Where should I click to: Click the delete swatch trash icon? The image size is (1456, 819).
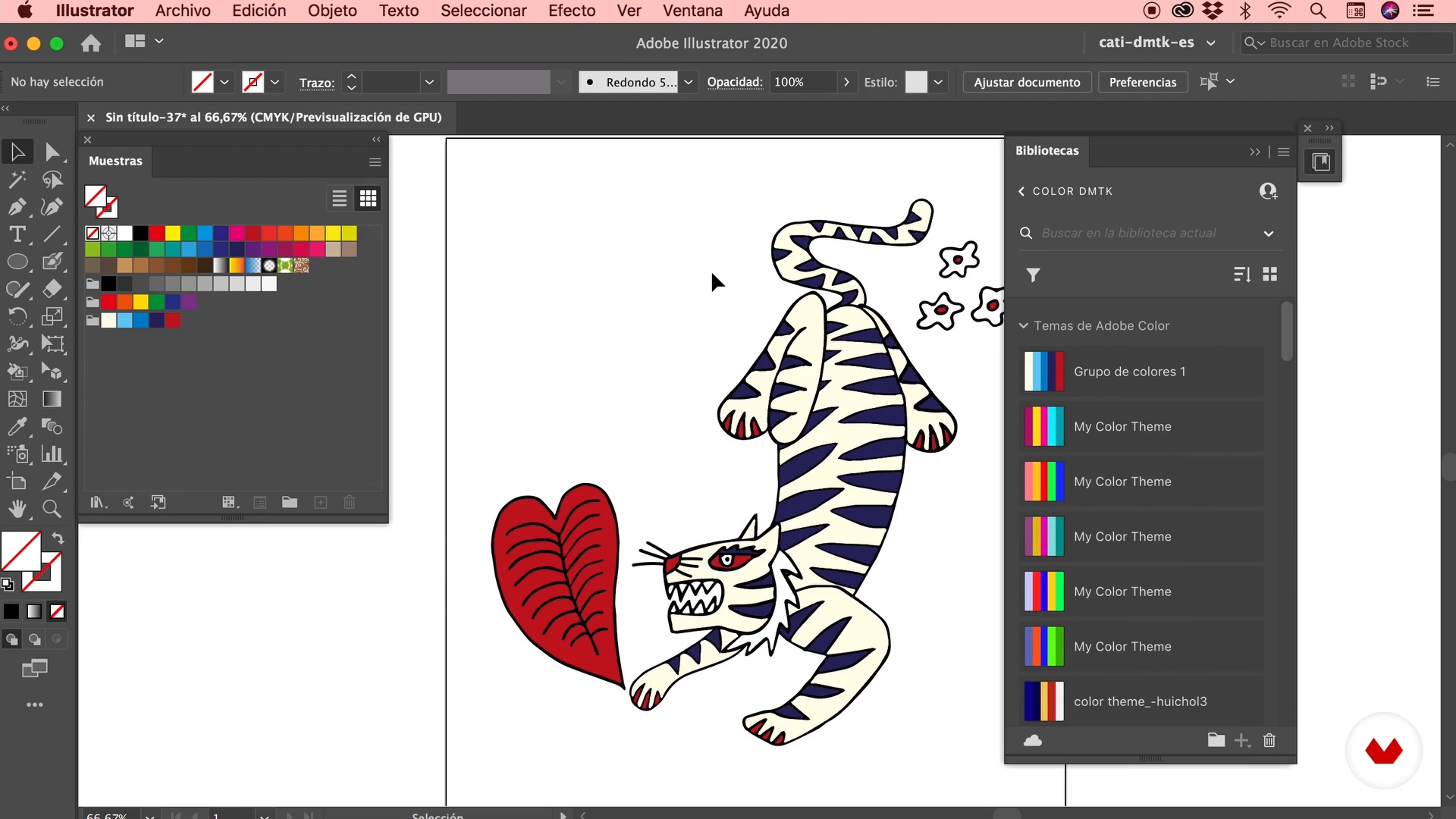point(350,502)
